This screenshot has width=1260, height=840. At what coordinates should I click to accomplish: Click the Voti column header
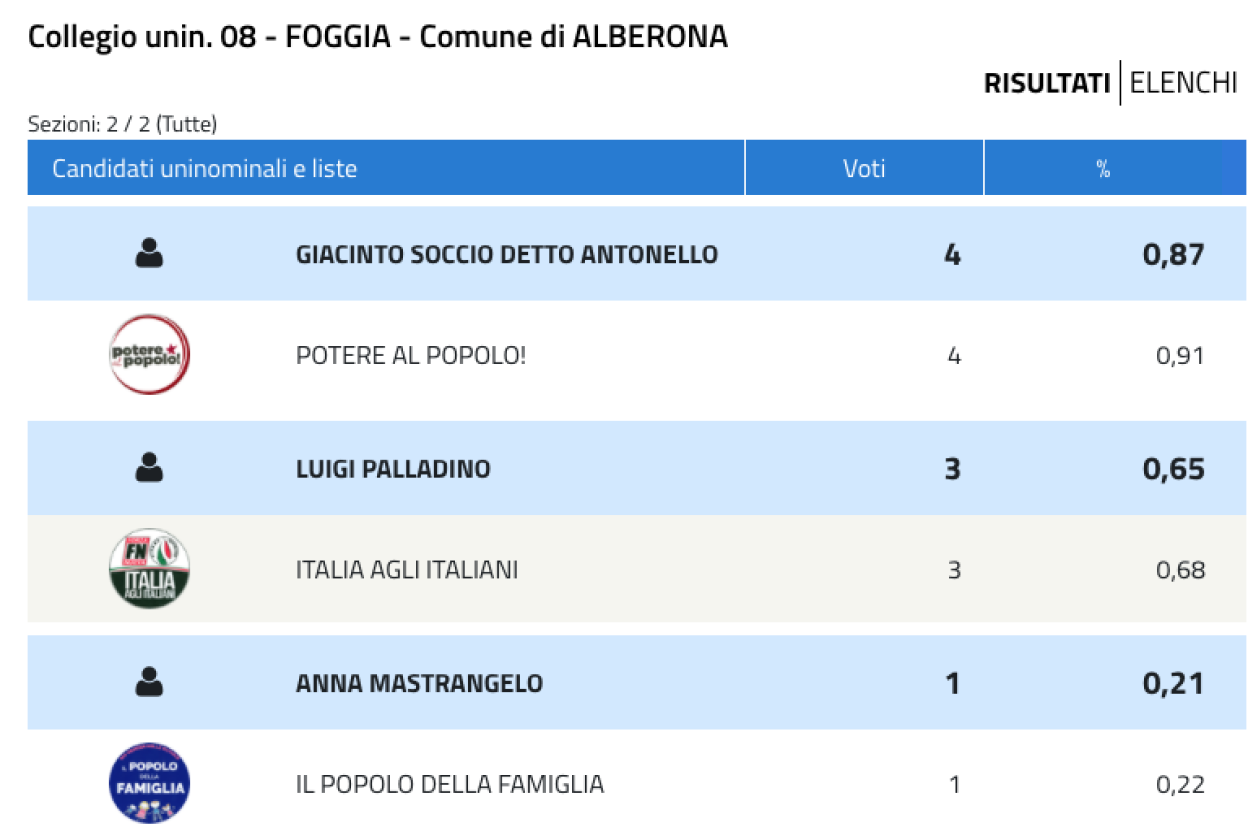(864, 168)
